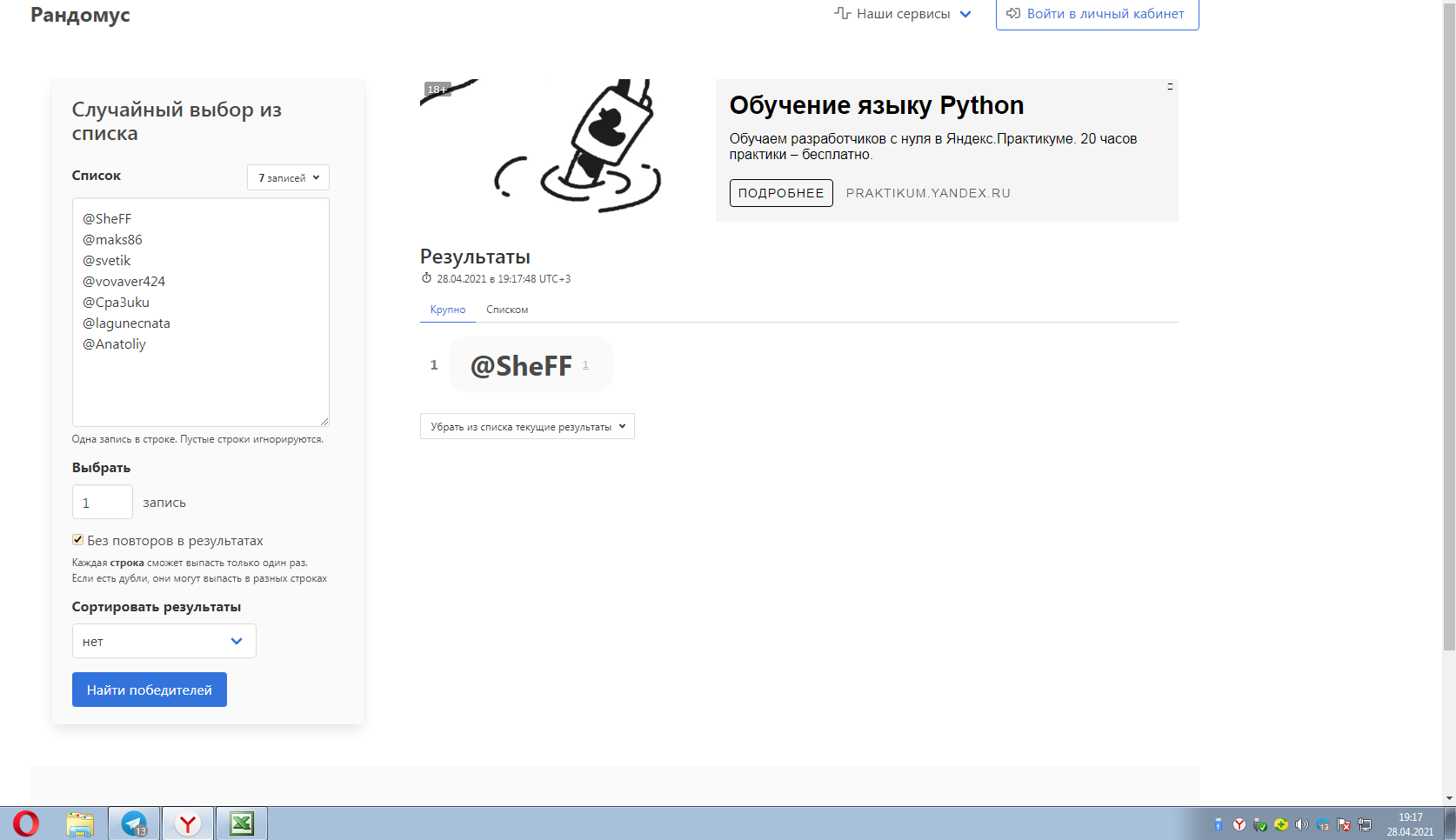The image size is (1456, 840).
Task: Open Opera browser from taskbar
Action: 26,823
